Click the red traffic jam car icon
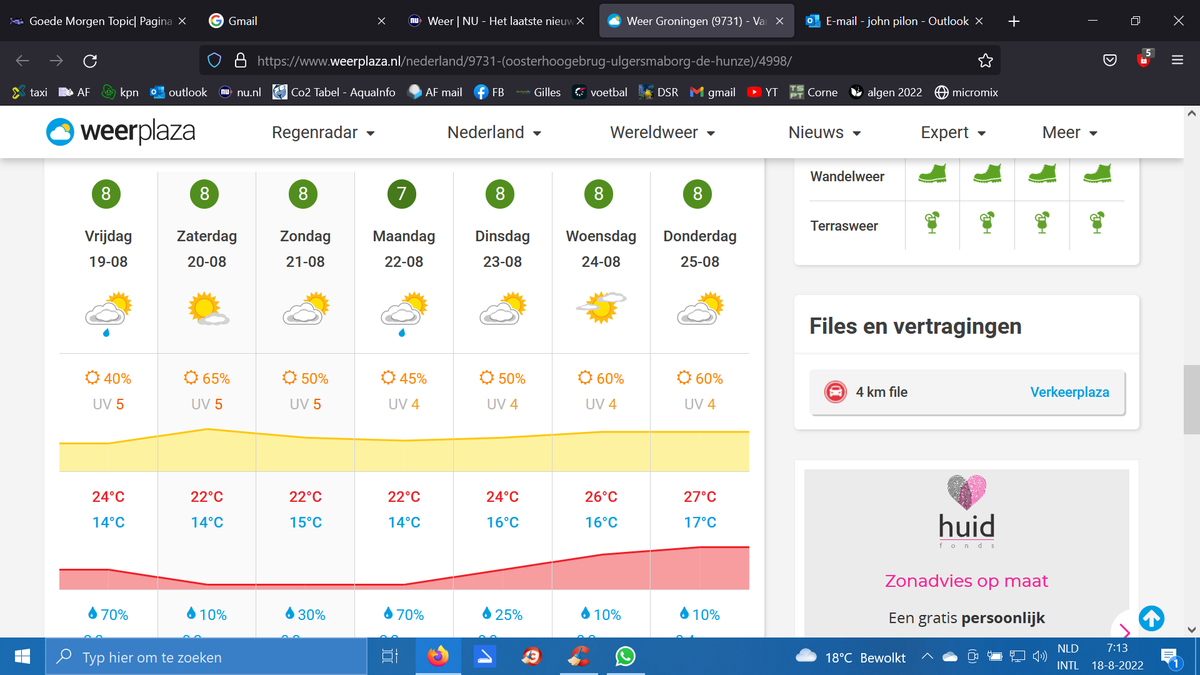Image resolution: width=1200 pixels, height=675 pixels. [x=833, y=393]
